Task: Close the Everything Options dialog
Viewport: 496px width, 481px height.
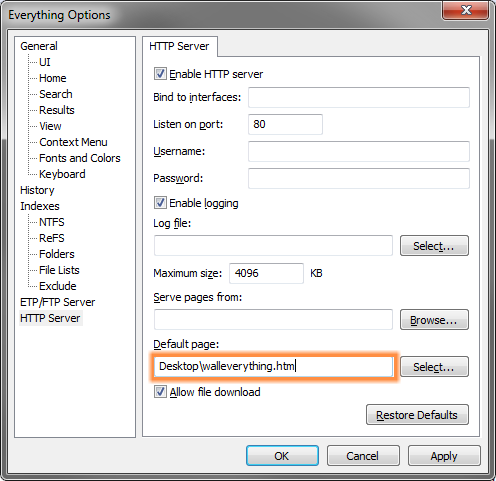Action: (466, 10)
